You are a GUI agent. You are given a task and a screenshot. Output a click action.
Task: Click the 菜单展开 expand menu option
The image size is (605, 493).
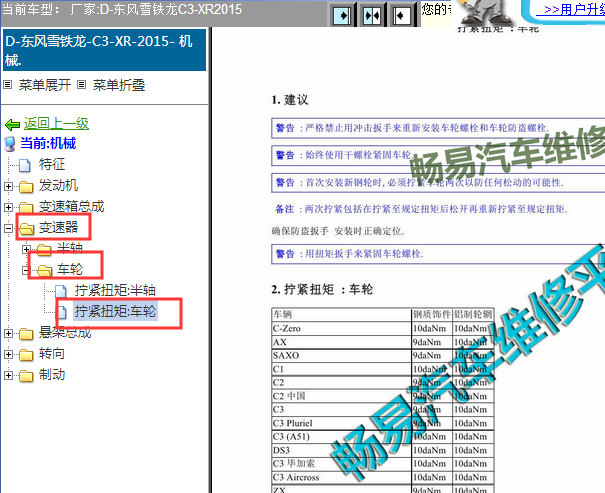click(45, 85)
